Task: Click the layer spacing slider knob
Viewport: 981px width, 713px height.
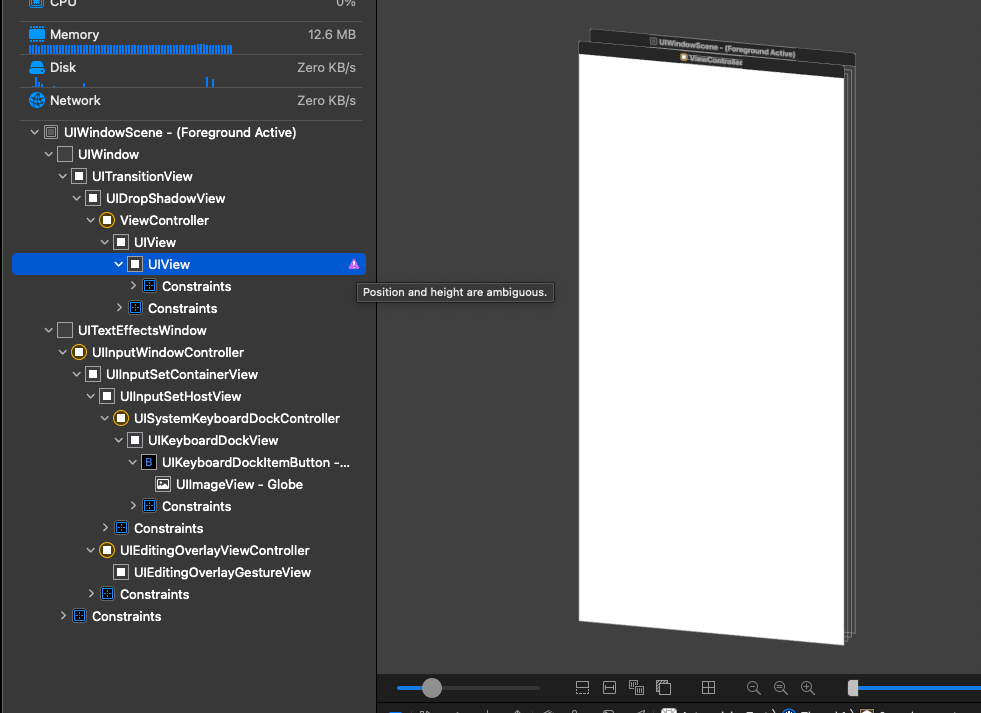Action: (432, 688)
